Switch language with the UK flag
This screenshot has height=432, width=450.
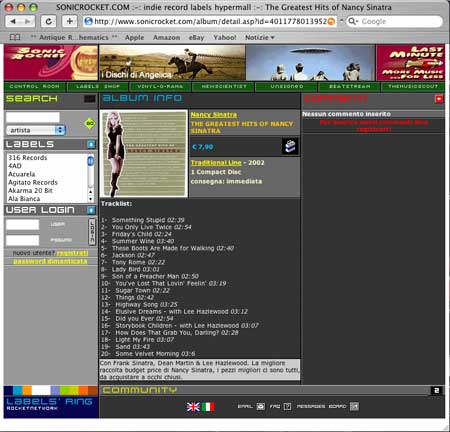point(193,407)
